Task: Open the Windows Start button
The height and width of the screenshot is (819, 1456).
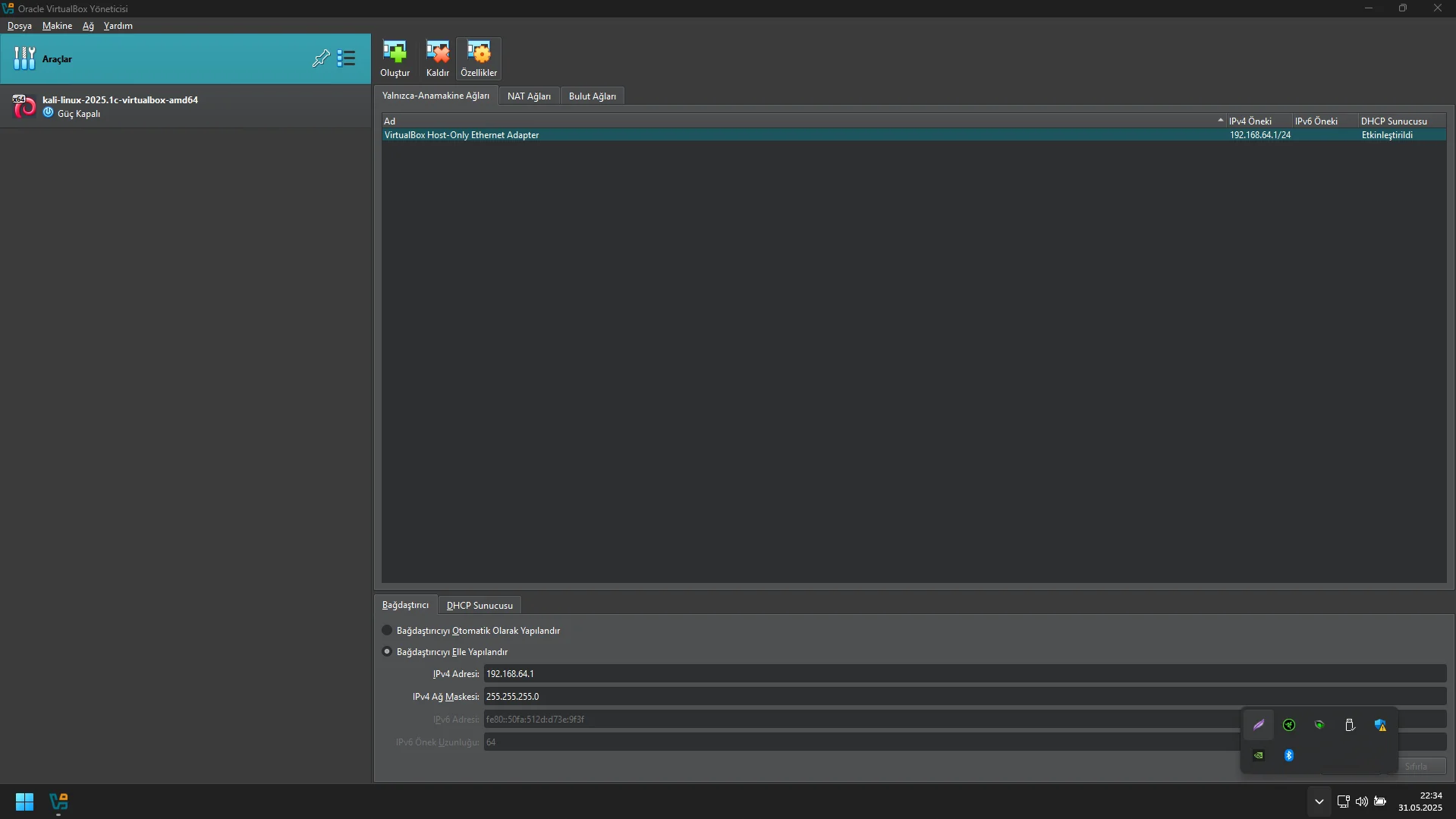Action: coord(24,802)
